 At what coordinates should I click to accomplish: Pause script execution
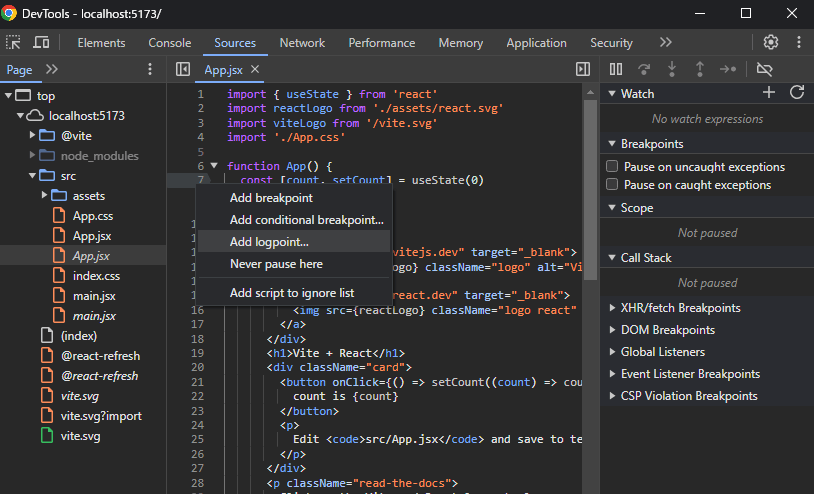pyautogui.click(x=616, y=69)
